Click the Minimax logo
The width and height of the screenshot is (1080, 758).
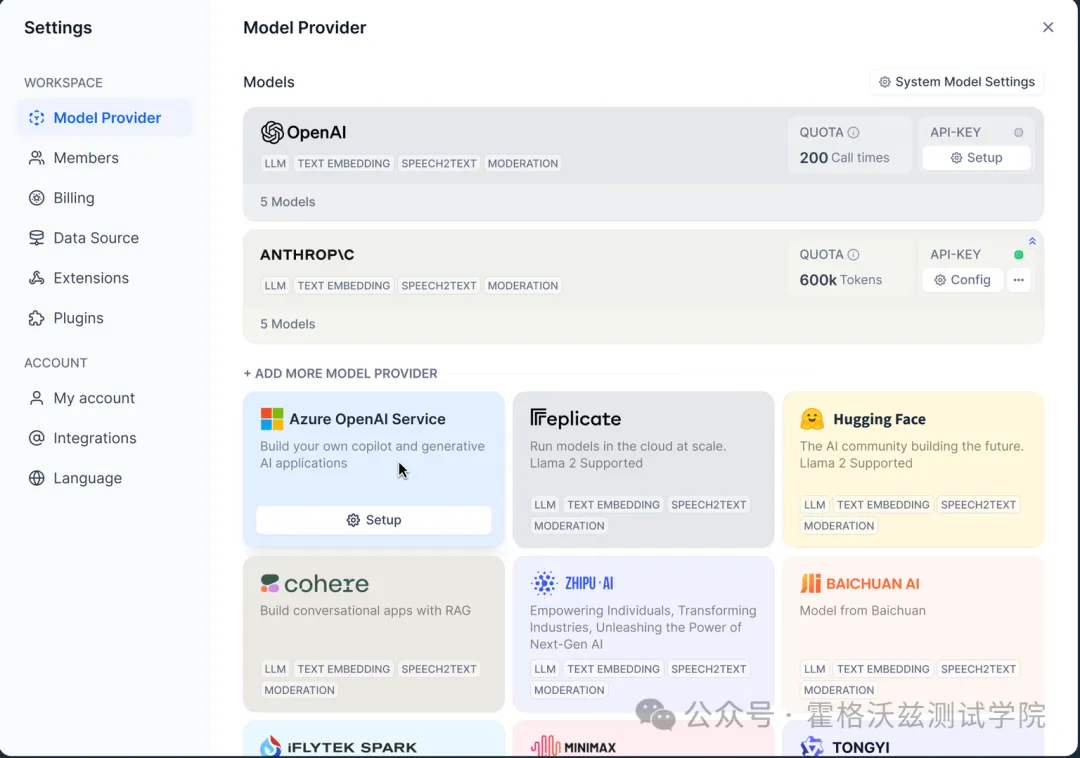pos(573,746)
